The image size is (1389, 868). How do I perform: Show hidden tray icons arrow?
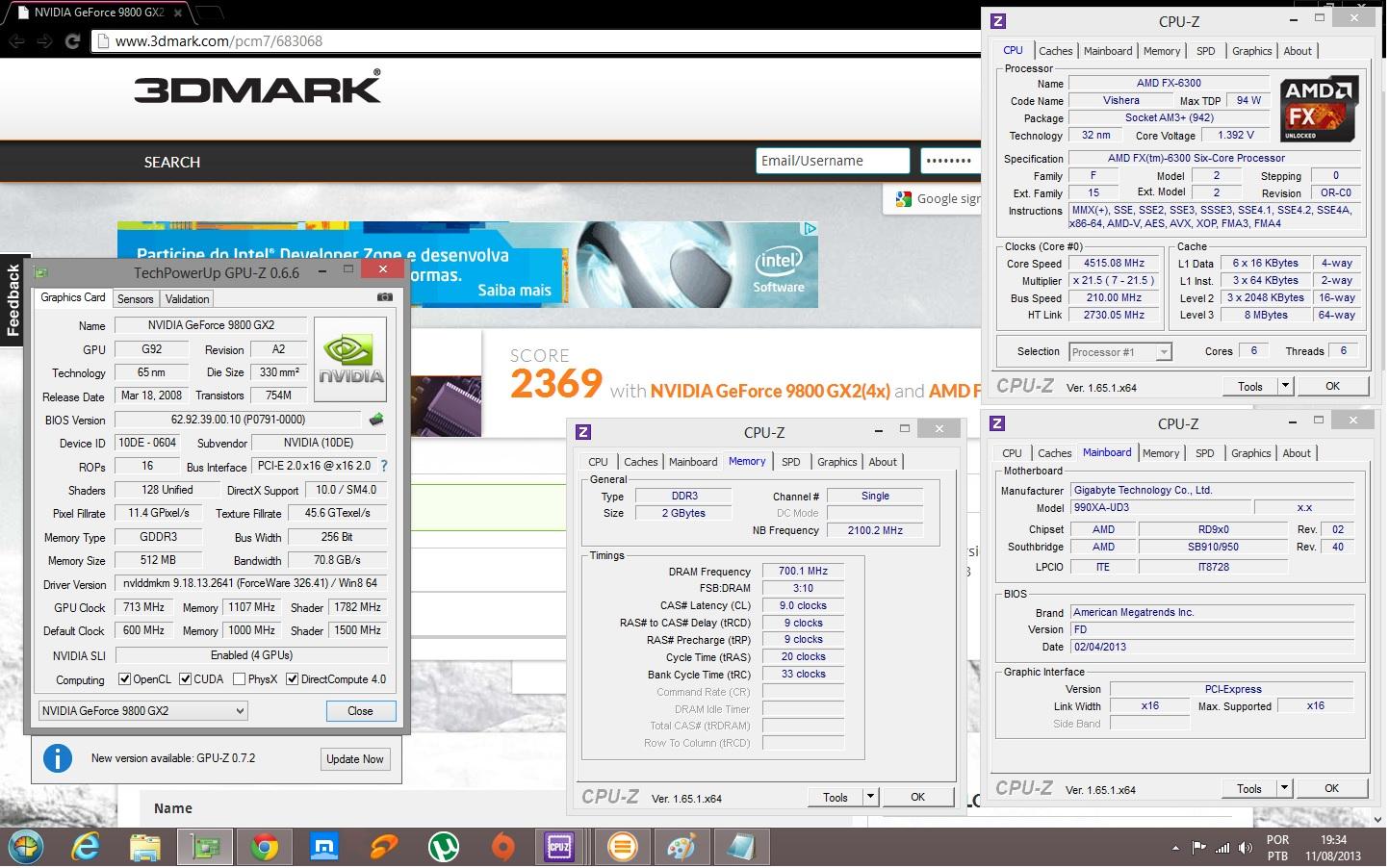tap(1175, 849)
